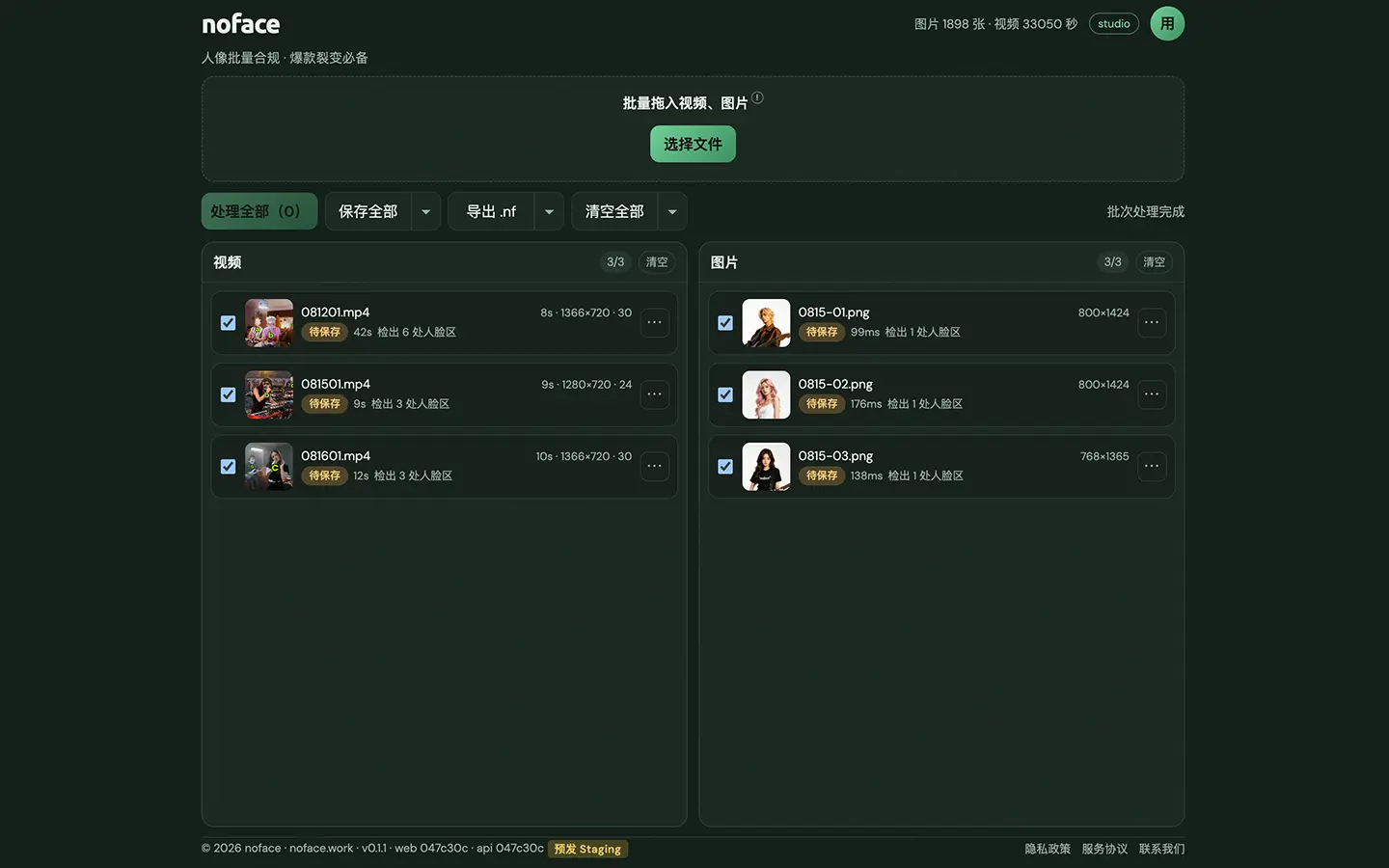Image resolution: width=1389 pixels, height=868 pixels.
Task: Click the 批次处理完成 status text
Action: tap(1145, 211)
